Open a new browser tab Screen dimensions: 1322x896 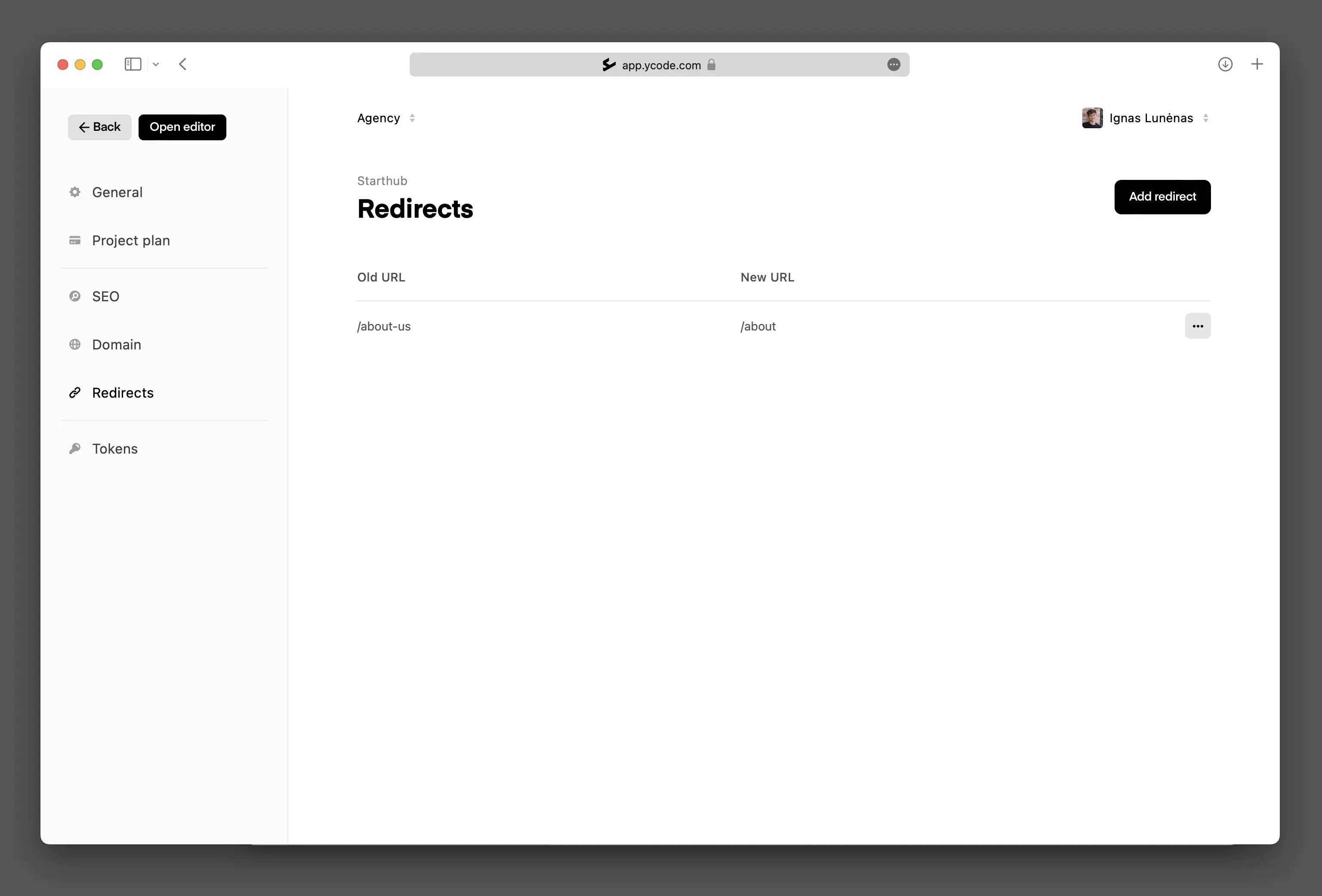coord(1257,64)
